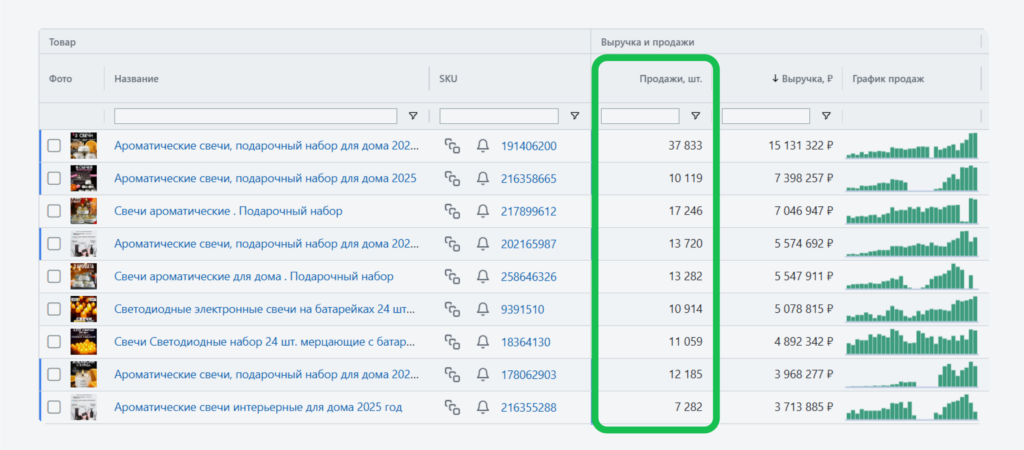
Task: Click the Название filter text field
Action: coord(258,116)
